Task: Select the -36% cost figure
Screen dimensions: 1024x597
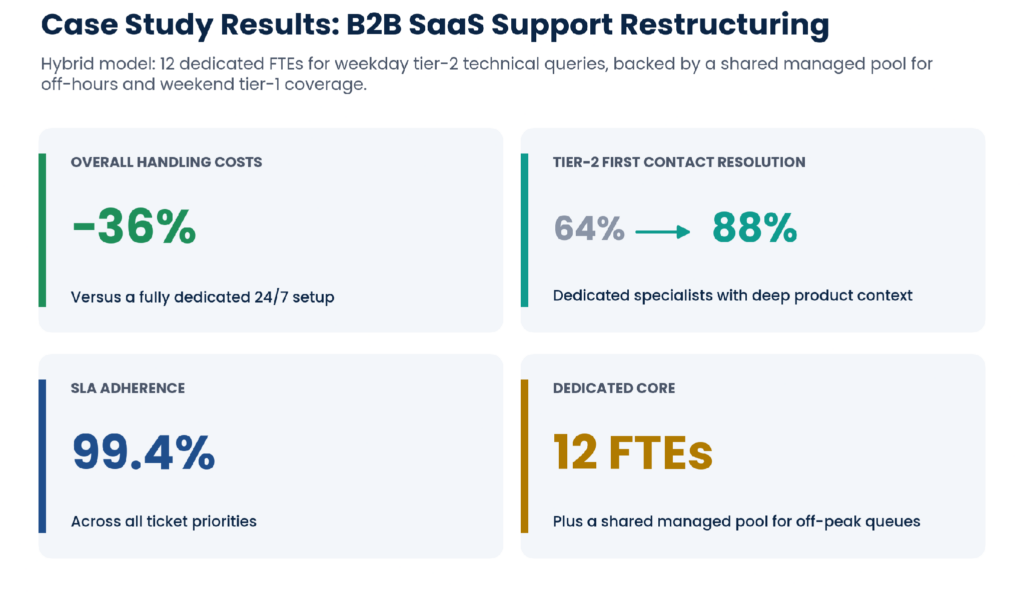Action: [134, 227]
